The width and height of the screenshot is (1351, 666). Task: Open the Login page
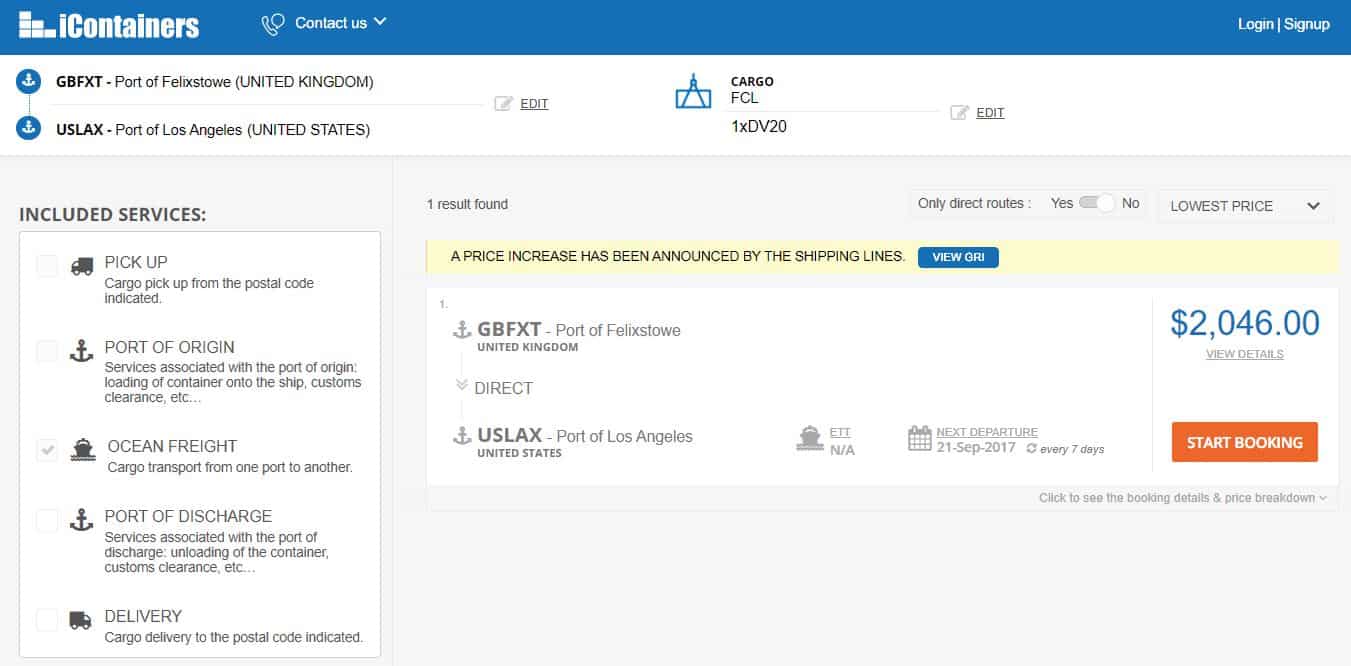point(1255,24)
